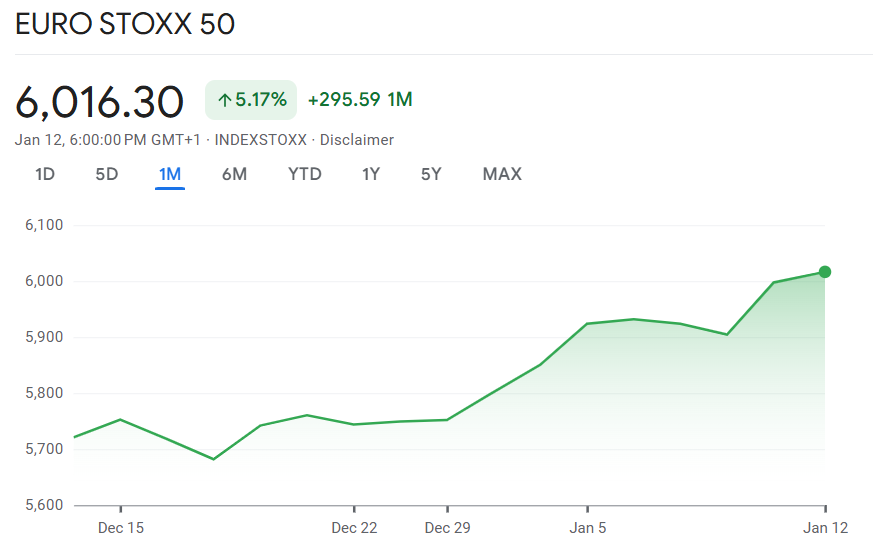Viewport: 873px width, 546px height.
Task: Click the Dec 22 date axis label
Action: tap(354, 528)
